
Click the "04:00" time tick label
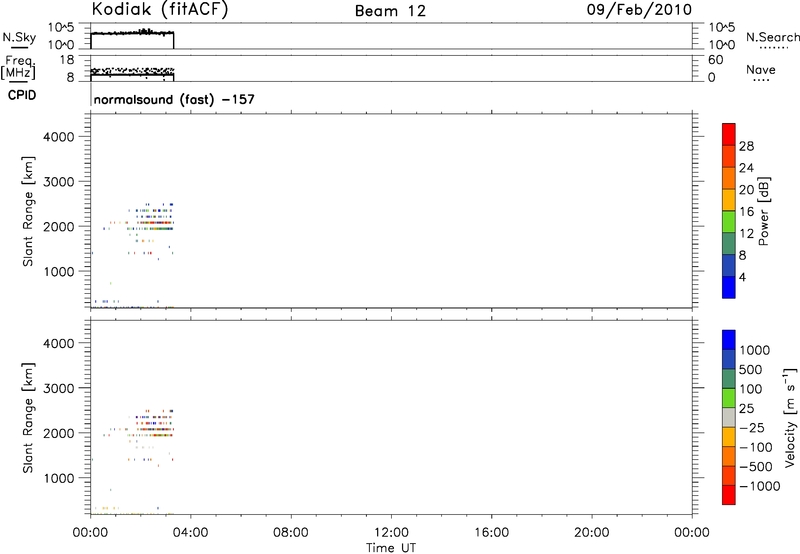pos(190,533)
